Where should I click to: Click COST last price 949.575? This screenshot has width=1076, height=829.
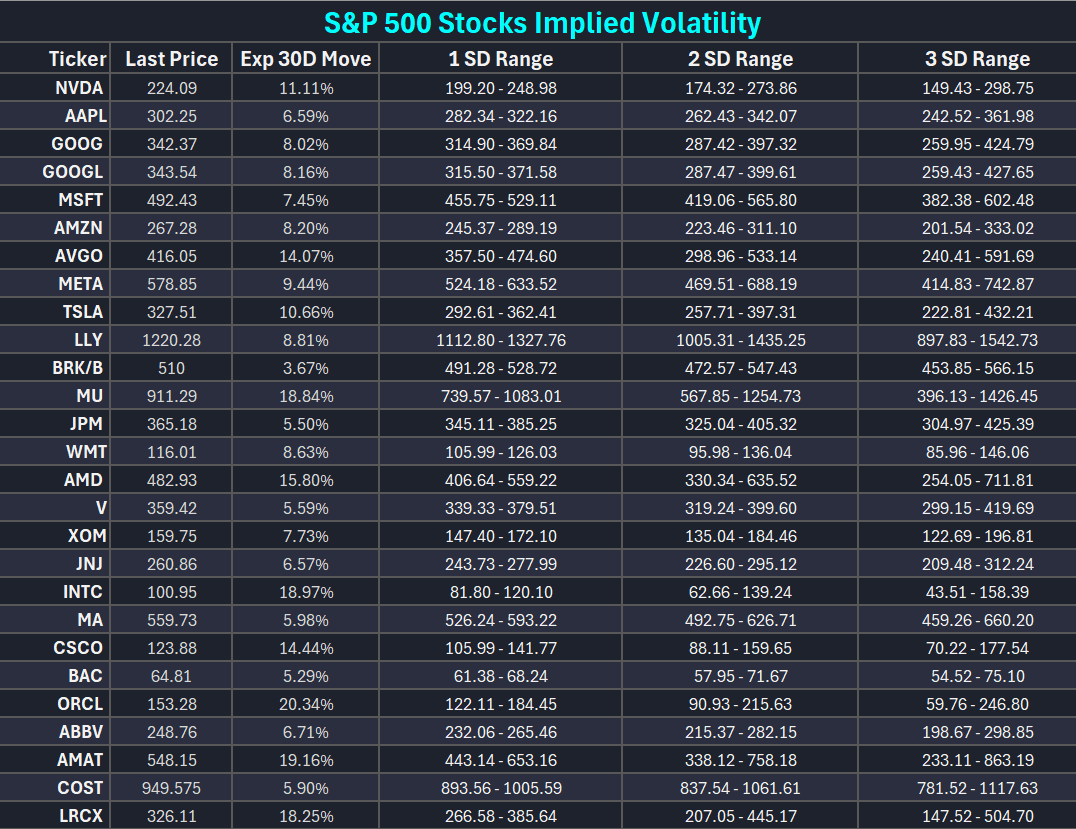[172, 788]
